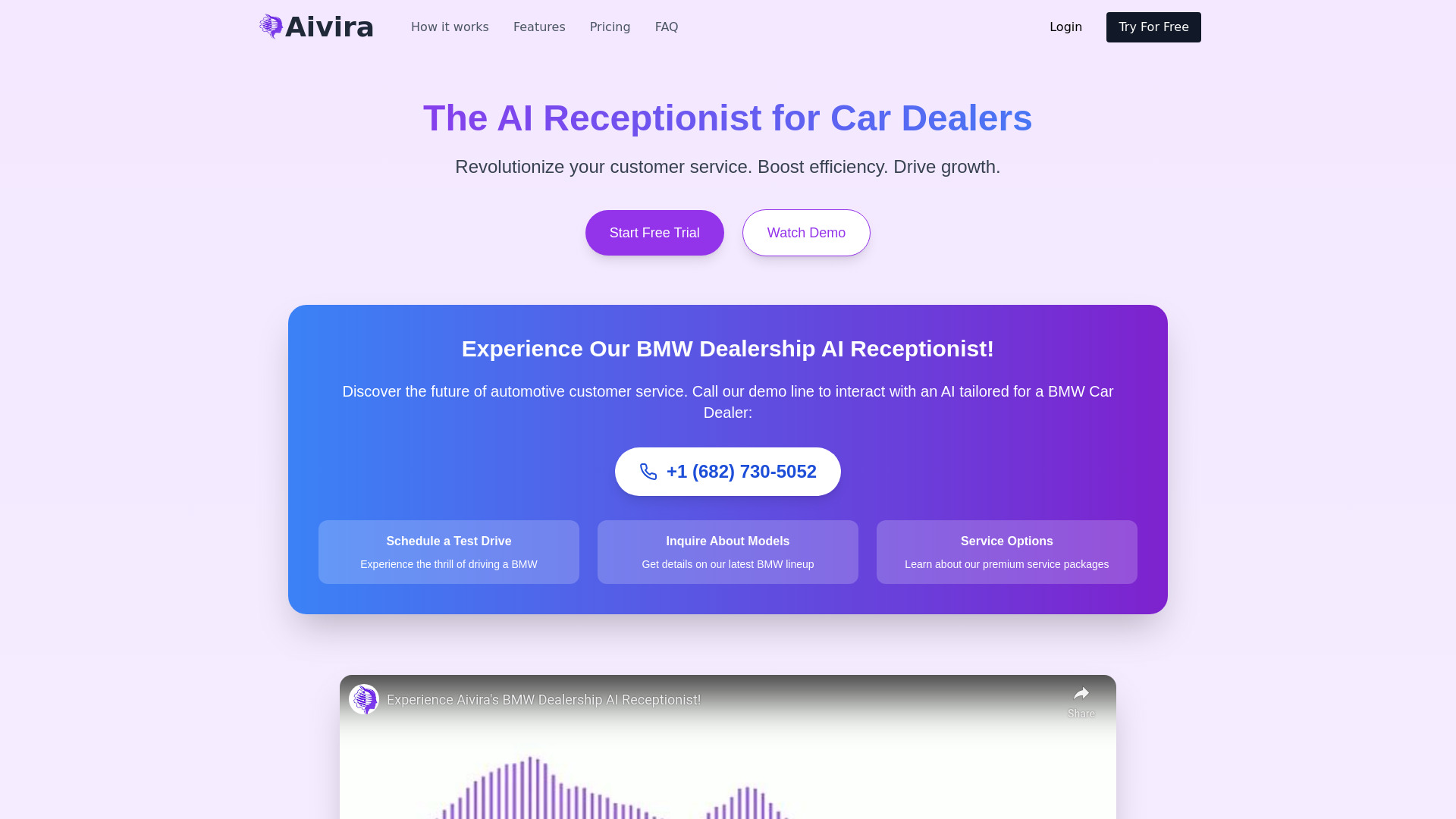Click the phone icon next to demo number
The height and width of the screenshot is (819, 1456).
click(648, 471)
